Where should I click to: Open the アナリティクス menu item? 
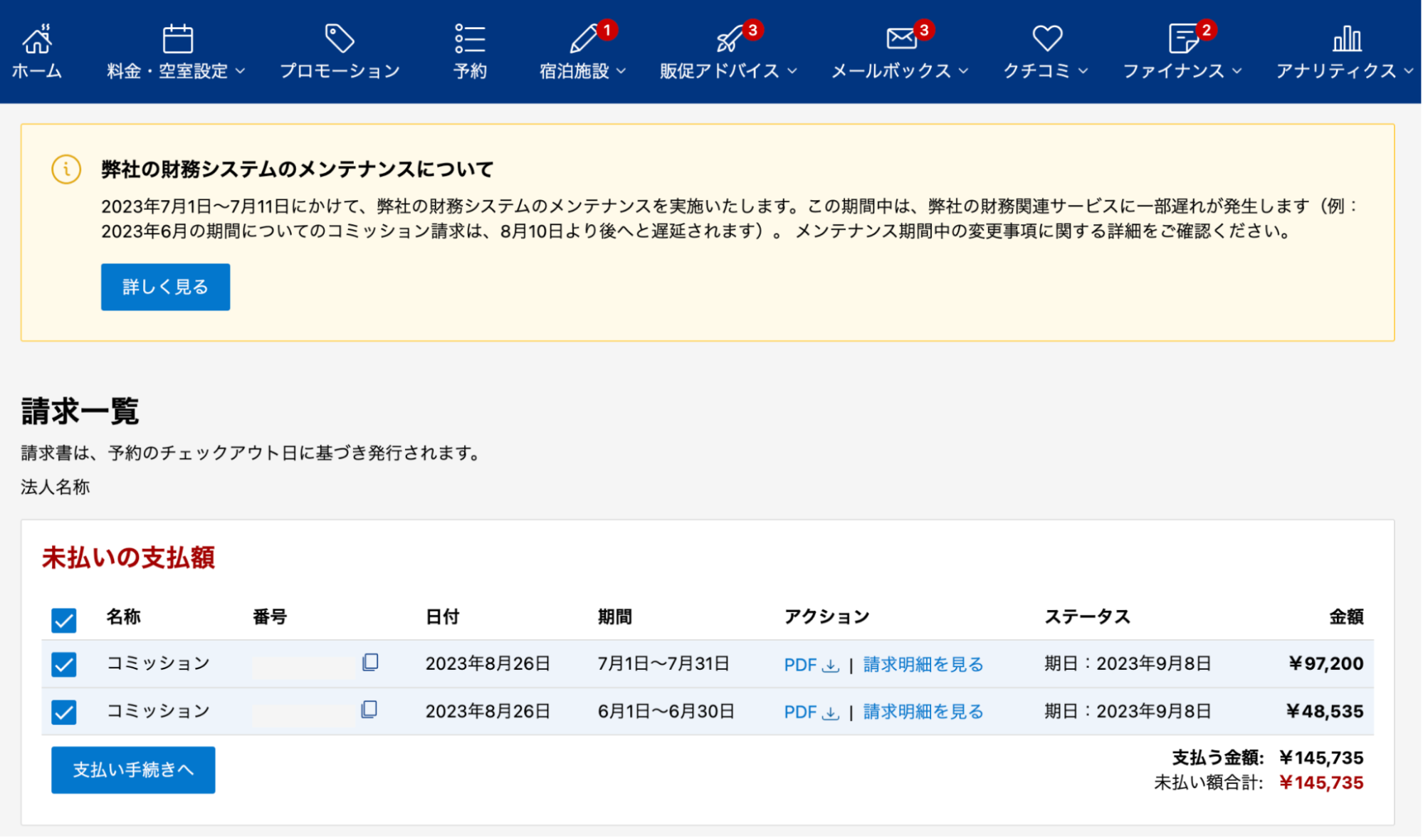[1336, 70]
